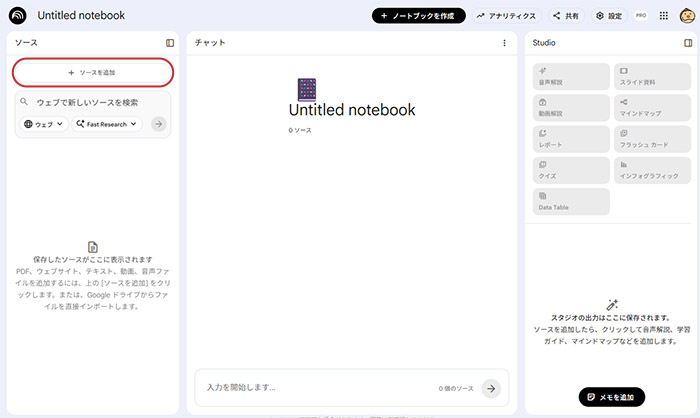This screenshot has height=418, width=700.
Task: Open the Google apps grid icon
Action: tap(664, 16)
